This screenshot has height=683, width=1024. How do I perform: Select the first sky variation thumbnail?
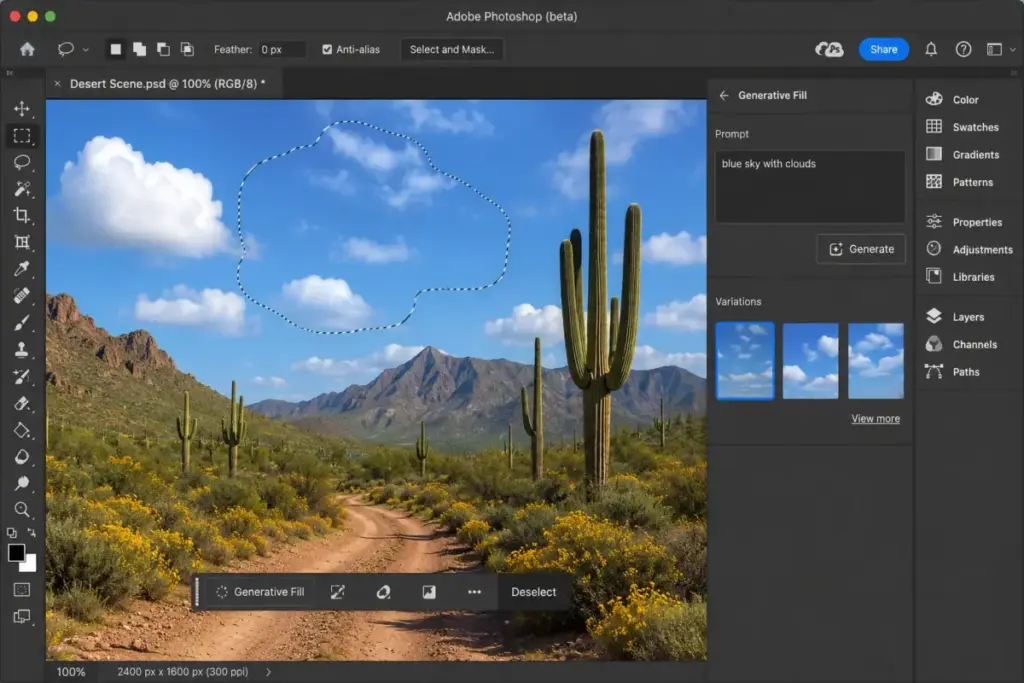tap(745, 360)
